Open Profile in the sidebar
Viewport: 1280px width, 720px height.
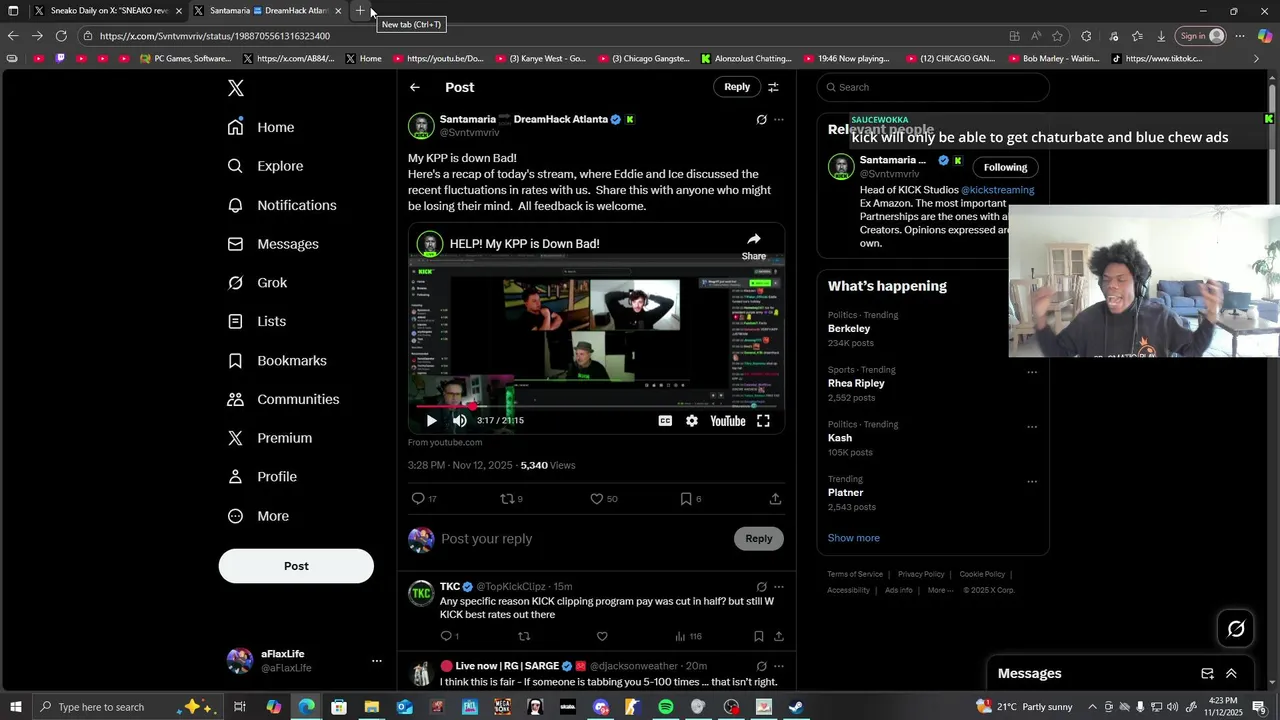[262, 477]
